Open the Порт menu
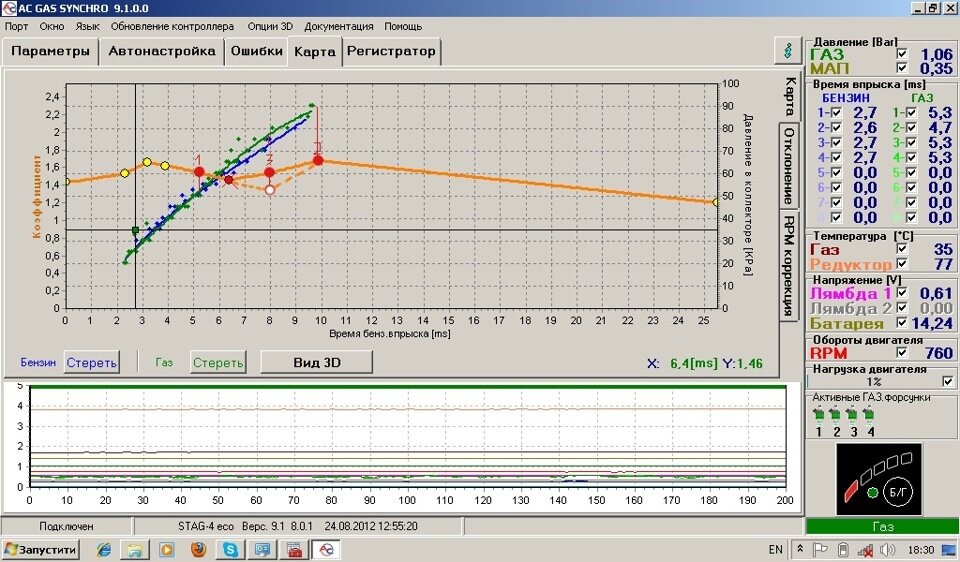Image resolution: width=960 pixels, height=562 pixels. [17, 26]
